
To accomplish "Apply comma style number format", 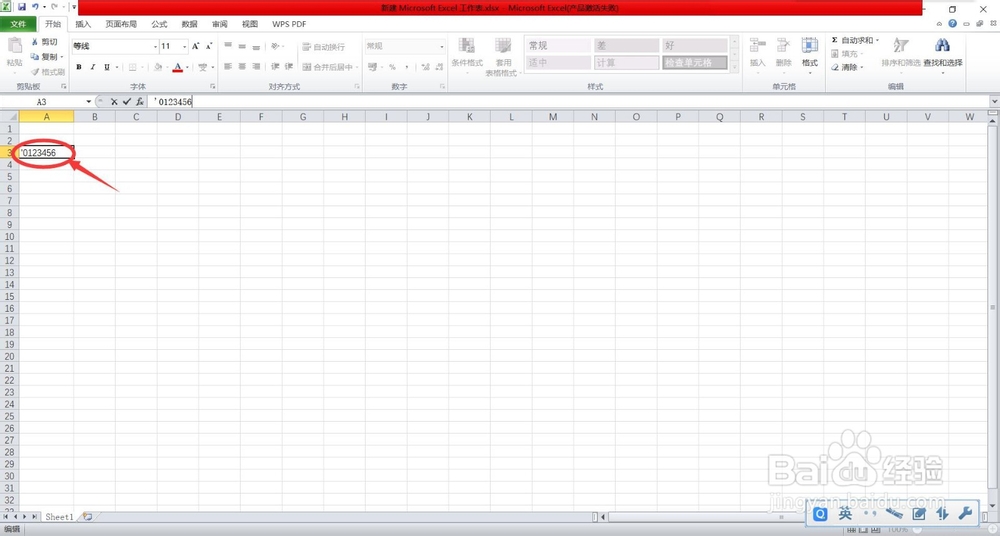I will pyautogui.click(x=406, y=67).
